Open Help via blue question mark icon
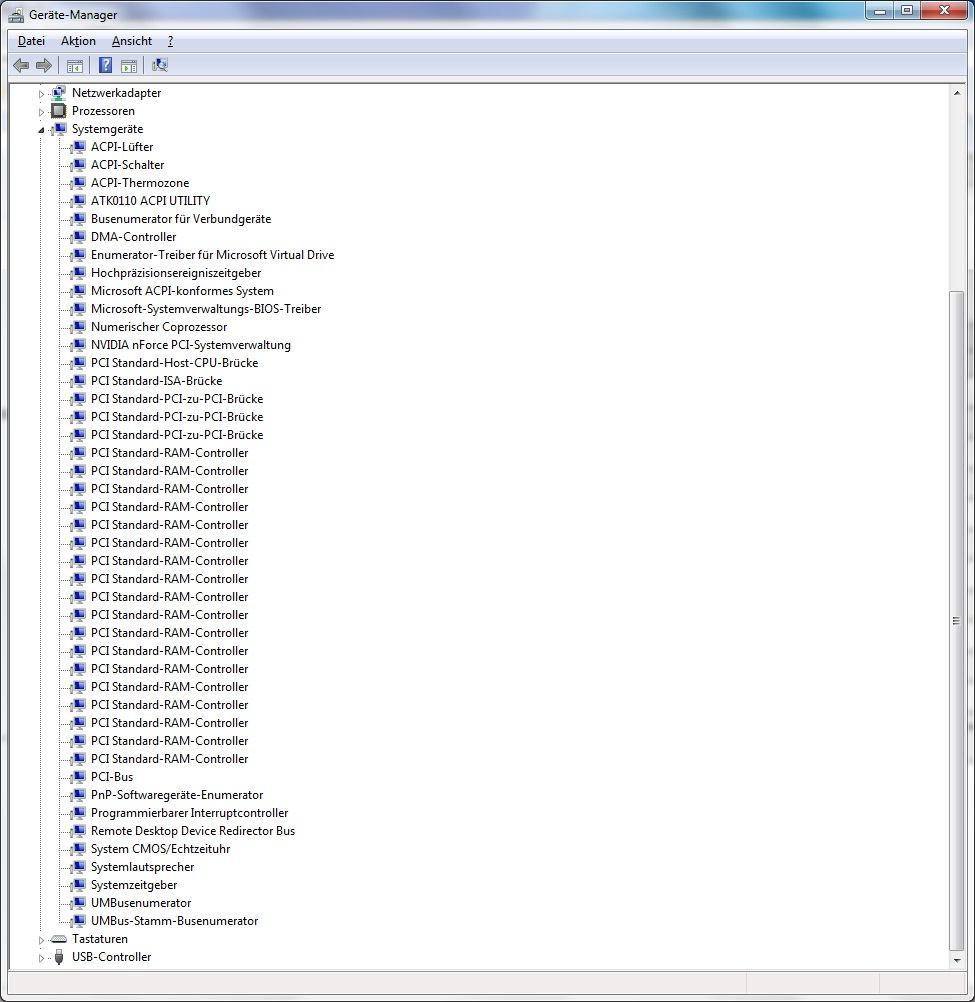Screen dimensions: 975x1002 [105, 65]
